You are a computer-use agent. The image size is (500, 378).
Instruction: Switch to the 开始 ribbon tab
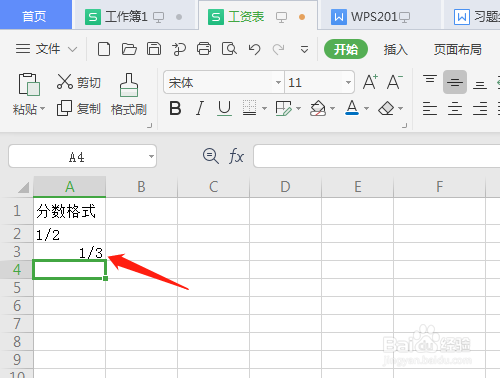pos(346,49)
